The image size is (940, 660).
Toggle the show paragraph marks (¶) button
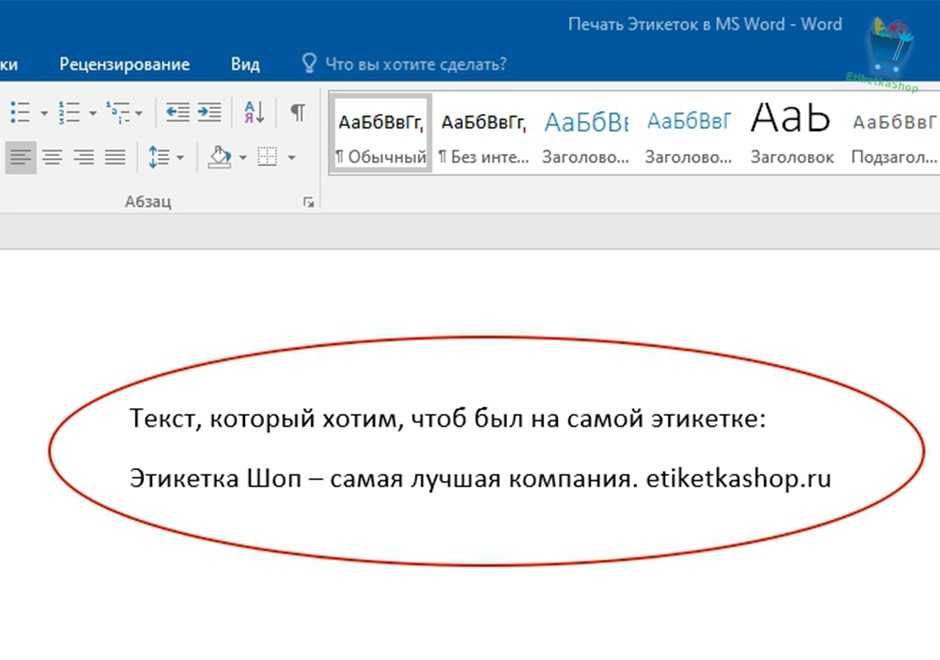coord(297,112)
